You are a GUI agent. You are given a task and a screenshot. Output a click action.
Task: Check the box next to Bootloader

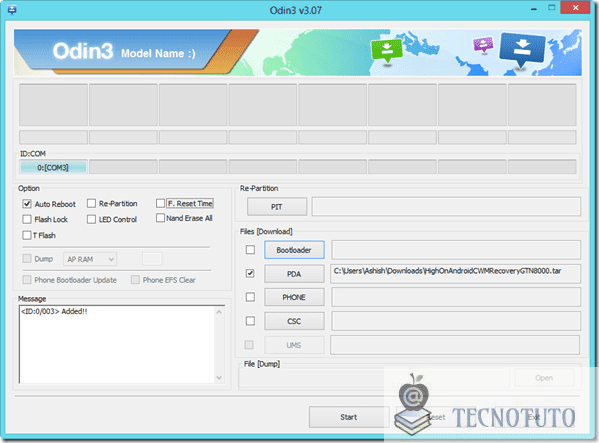(x=250, y=250)
